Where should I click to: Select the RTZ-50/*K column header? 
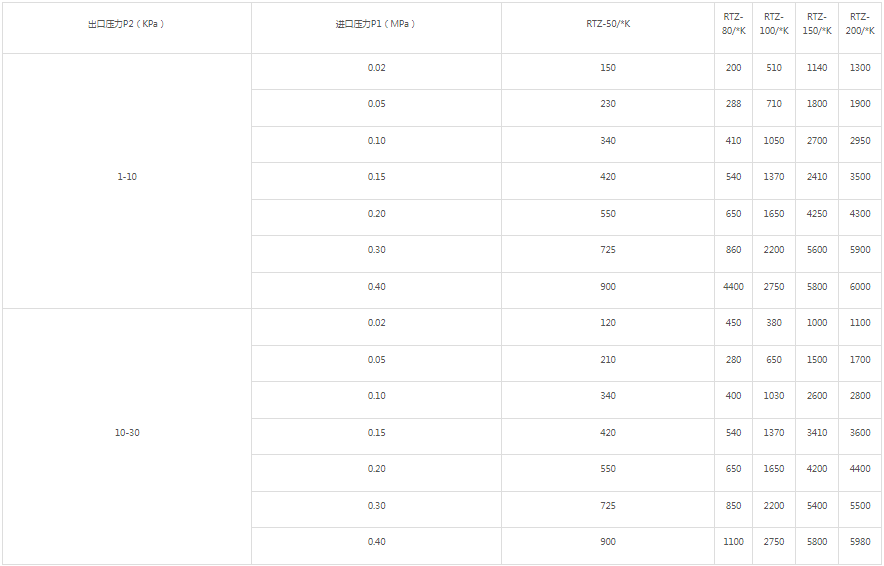(x=608, y=24)
